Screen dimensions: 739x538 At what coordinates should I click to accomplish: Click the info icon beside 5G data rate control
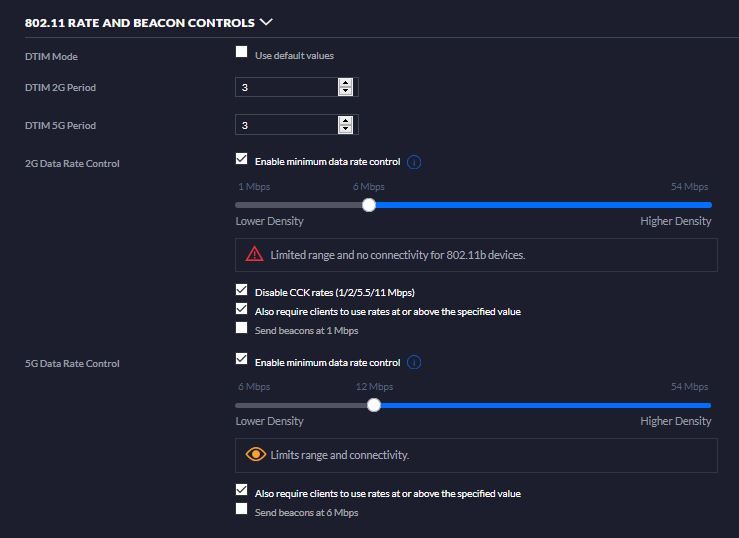(414, 362)
